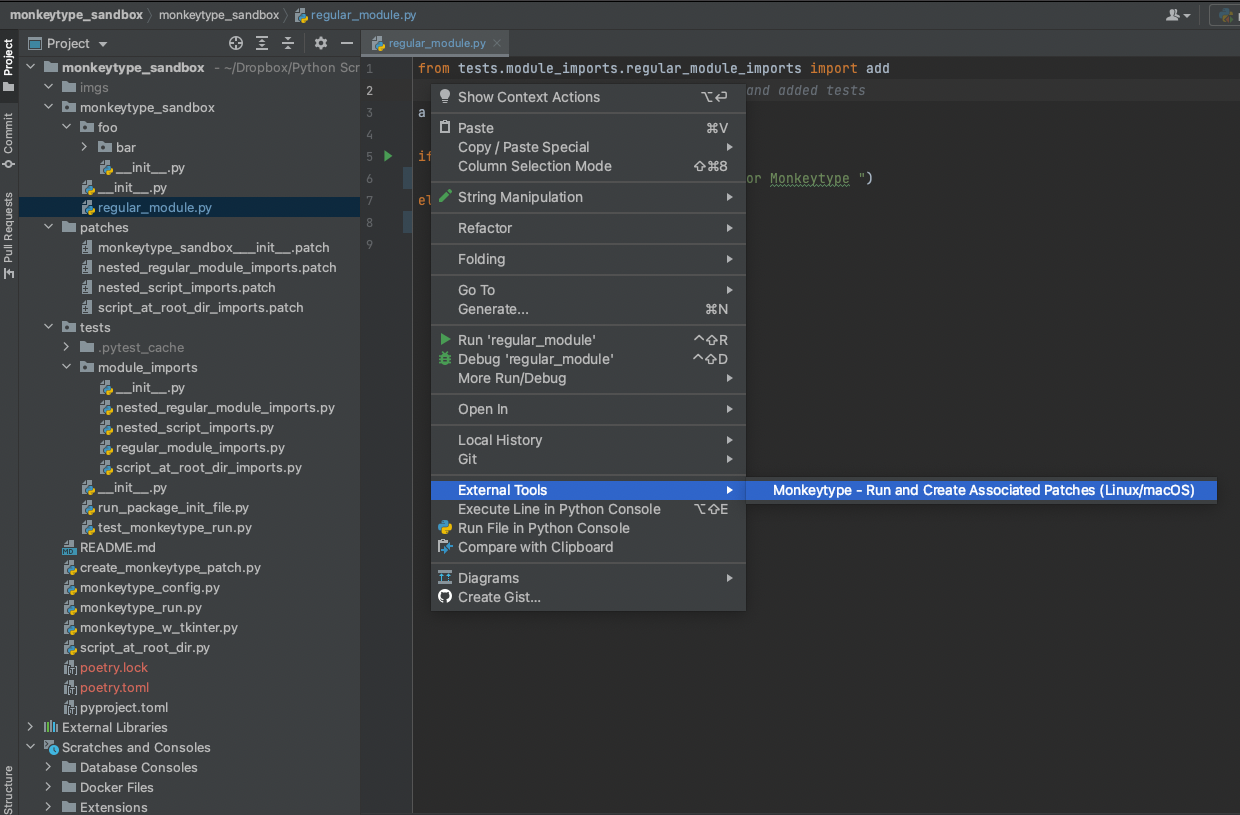Image resolution: width=1240 pixels, height=815 pixels.
Task: Select Column Selection Mode
Action: click(588, 166)
